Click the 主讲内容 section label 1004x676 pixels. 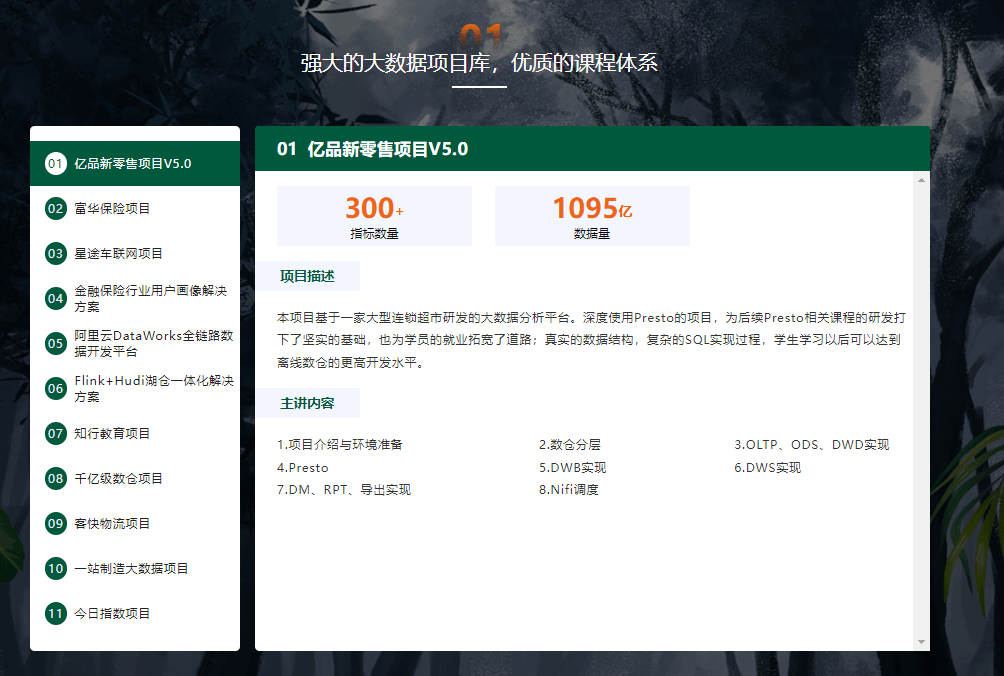307,403
